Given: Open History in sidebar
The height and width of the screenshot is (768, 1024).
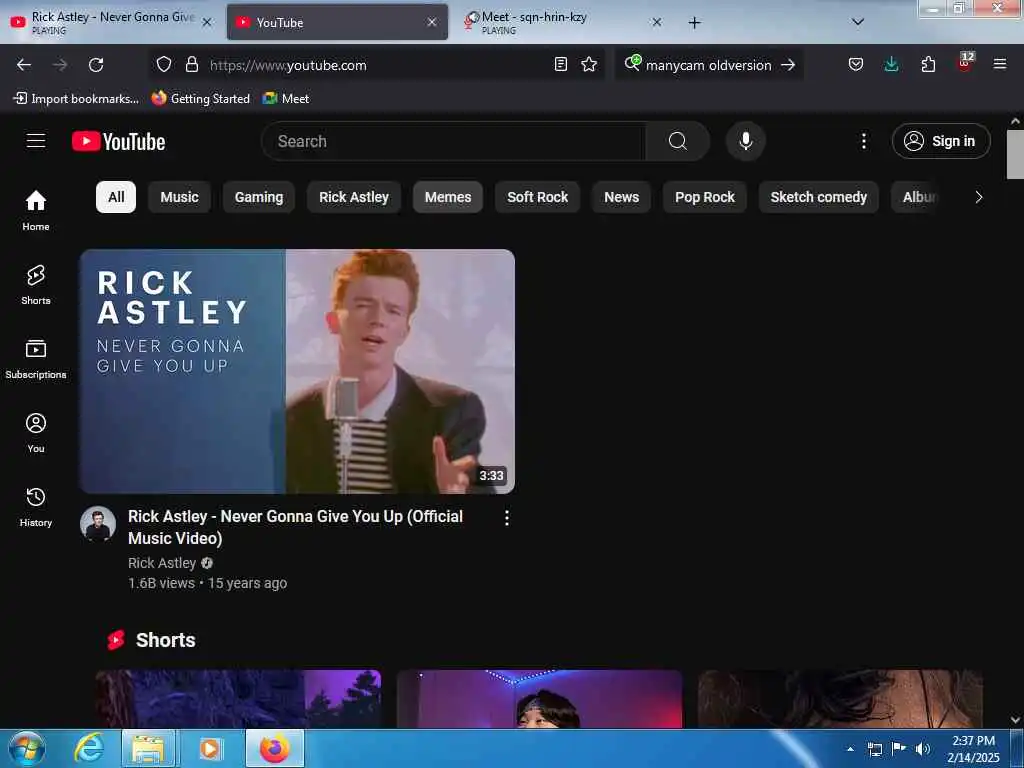Looking at the screenshot, I should pos(36,506).
